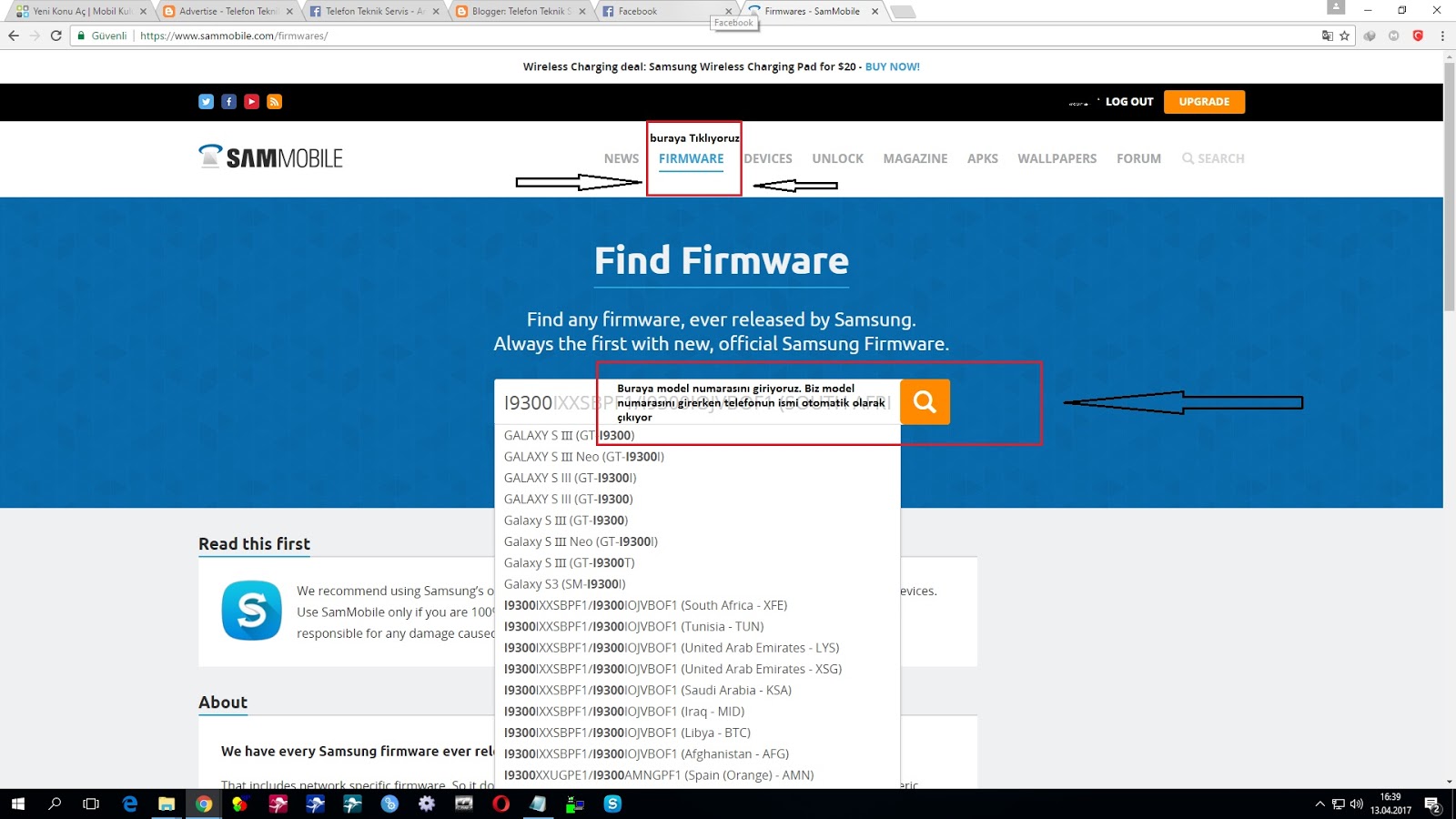Open the UNLOCK navigation item
Viewport: 1456px width, 819px height.
[x=838, y=158]
